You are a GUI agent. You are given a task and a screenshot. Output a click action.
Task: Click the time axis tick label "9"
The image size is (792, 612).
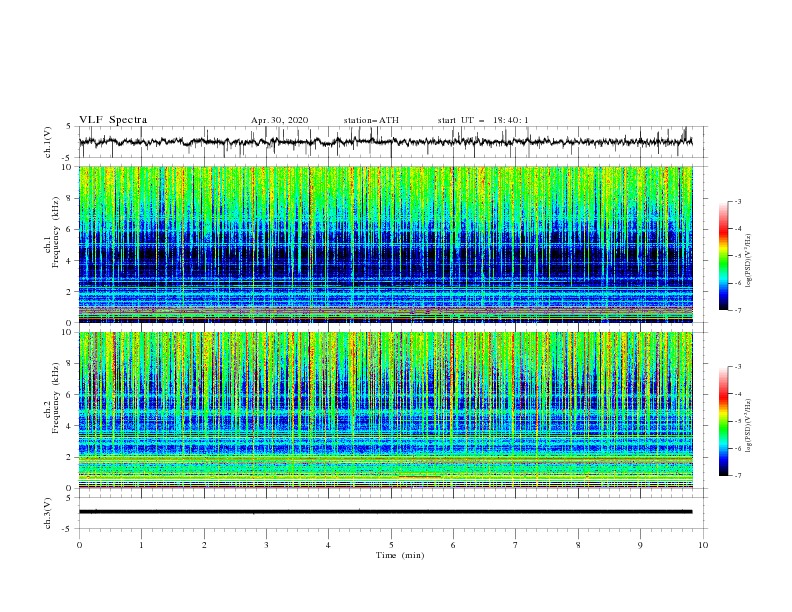point(640,545)
